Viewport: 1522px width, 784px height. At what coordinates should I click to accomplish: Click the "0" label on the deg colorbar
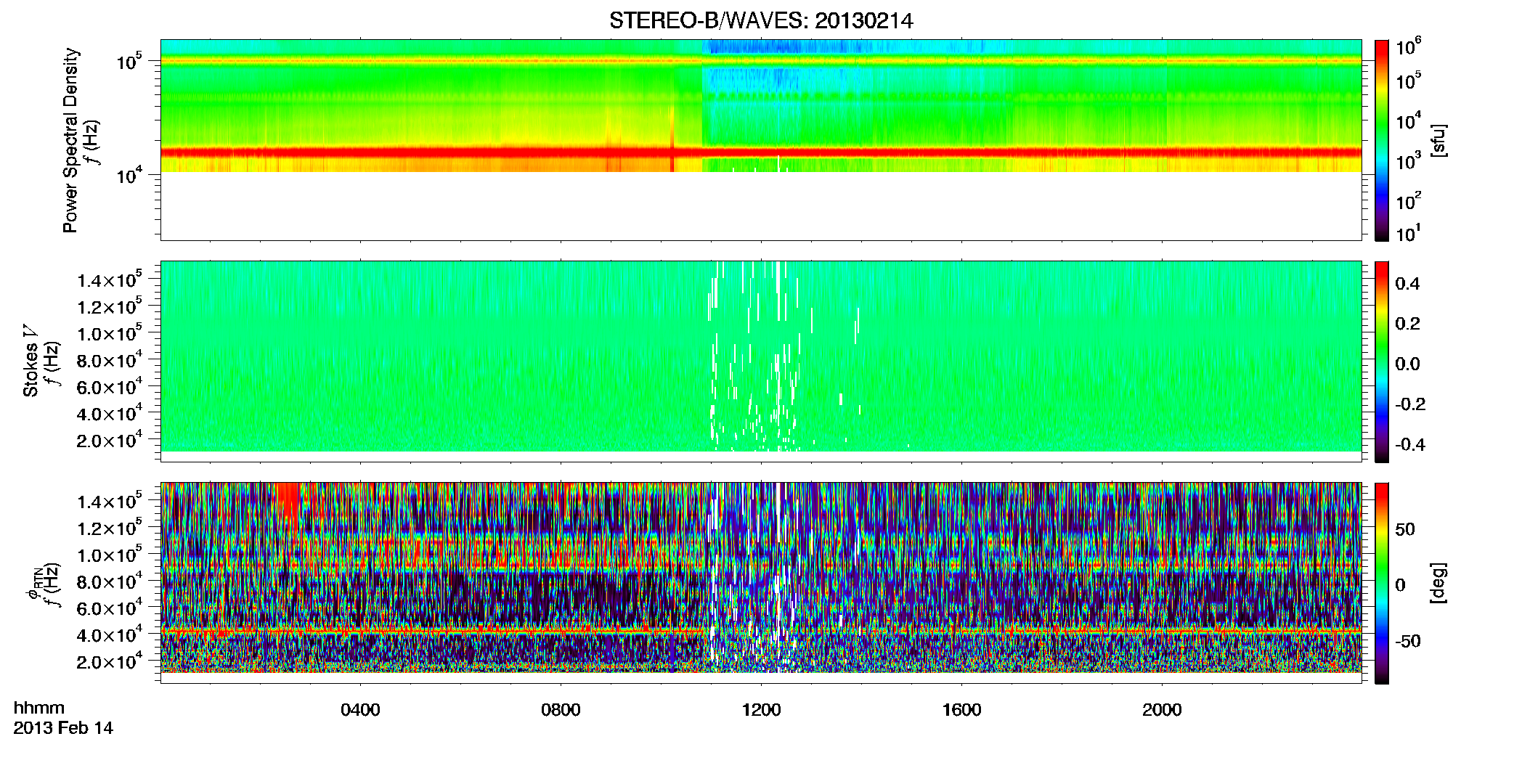pyautogui.click(x=1400, y=585)
